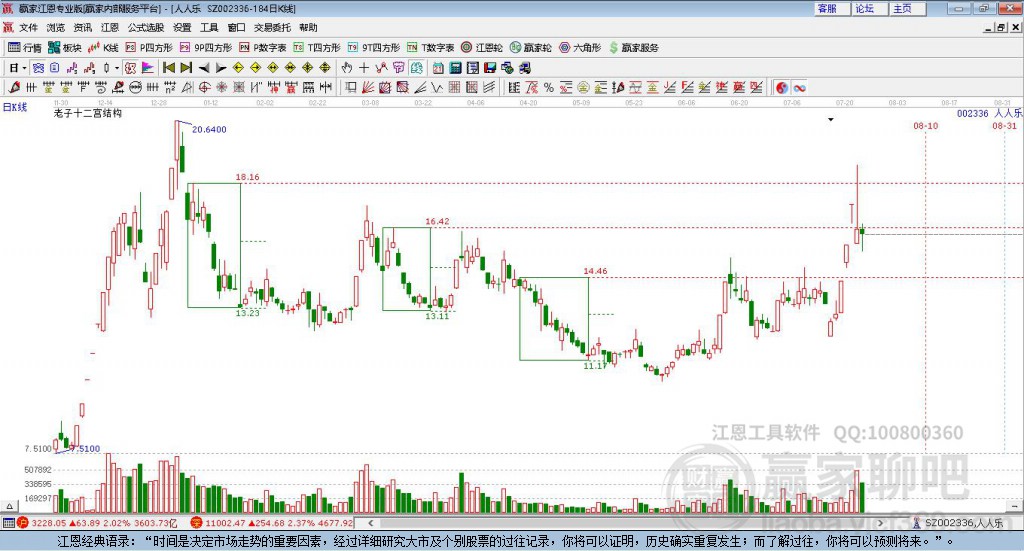1024x551 pixels.
Task: Click the save floppy disk icon
Action: pyautogui.click(x=490, y=68)
